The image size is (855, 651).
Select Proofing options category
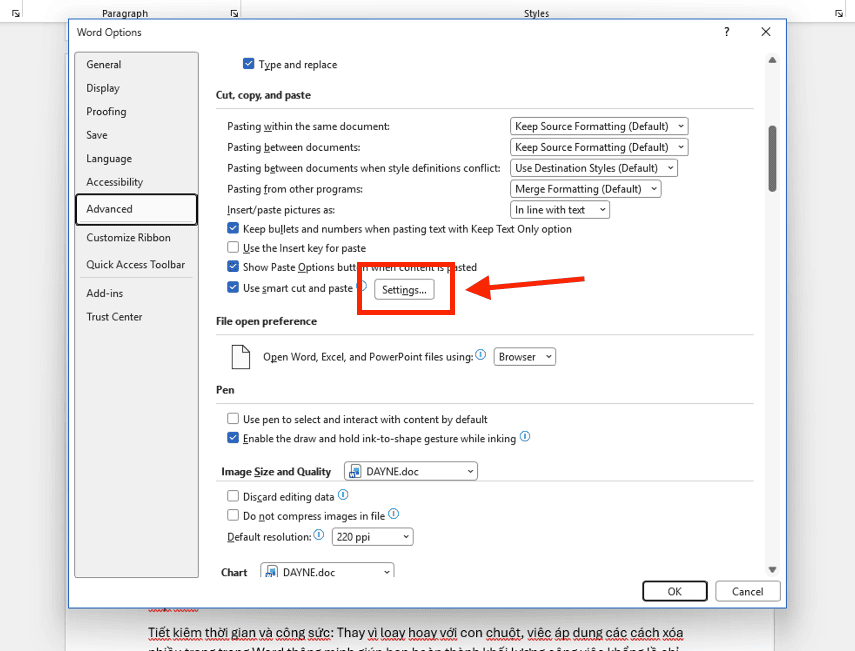click(x=136, y=111)
